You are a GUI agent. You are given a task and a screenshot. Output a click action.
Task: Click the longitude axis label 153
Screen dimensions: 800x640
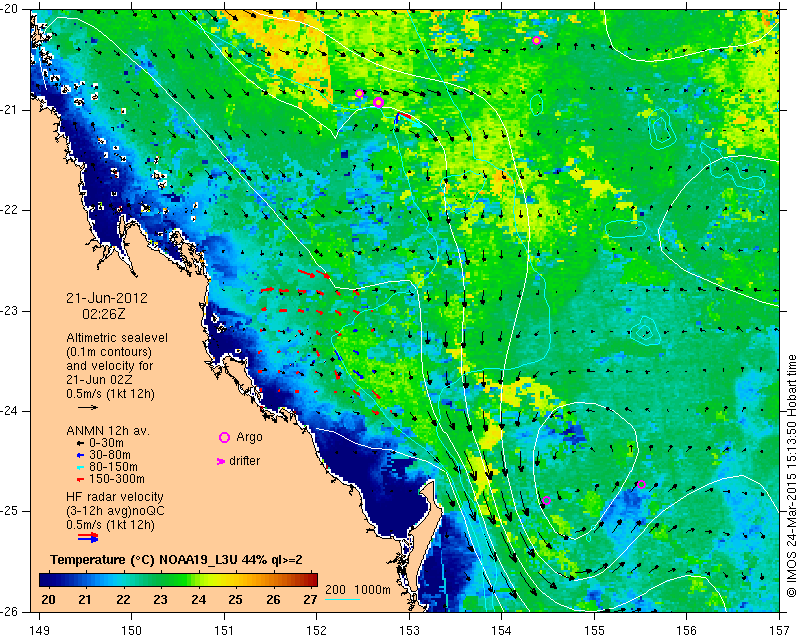[x=409, y=630]
